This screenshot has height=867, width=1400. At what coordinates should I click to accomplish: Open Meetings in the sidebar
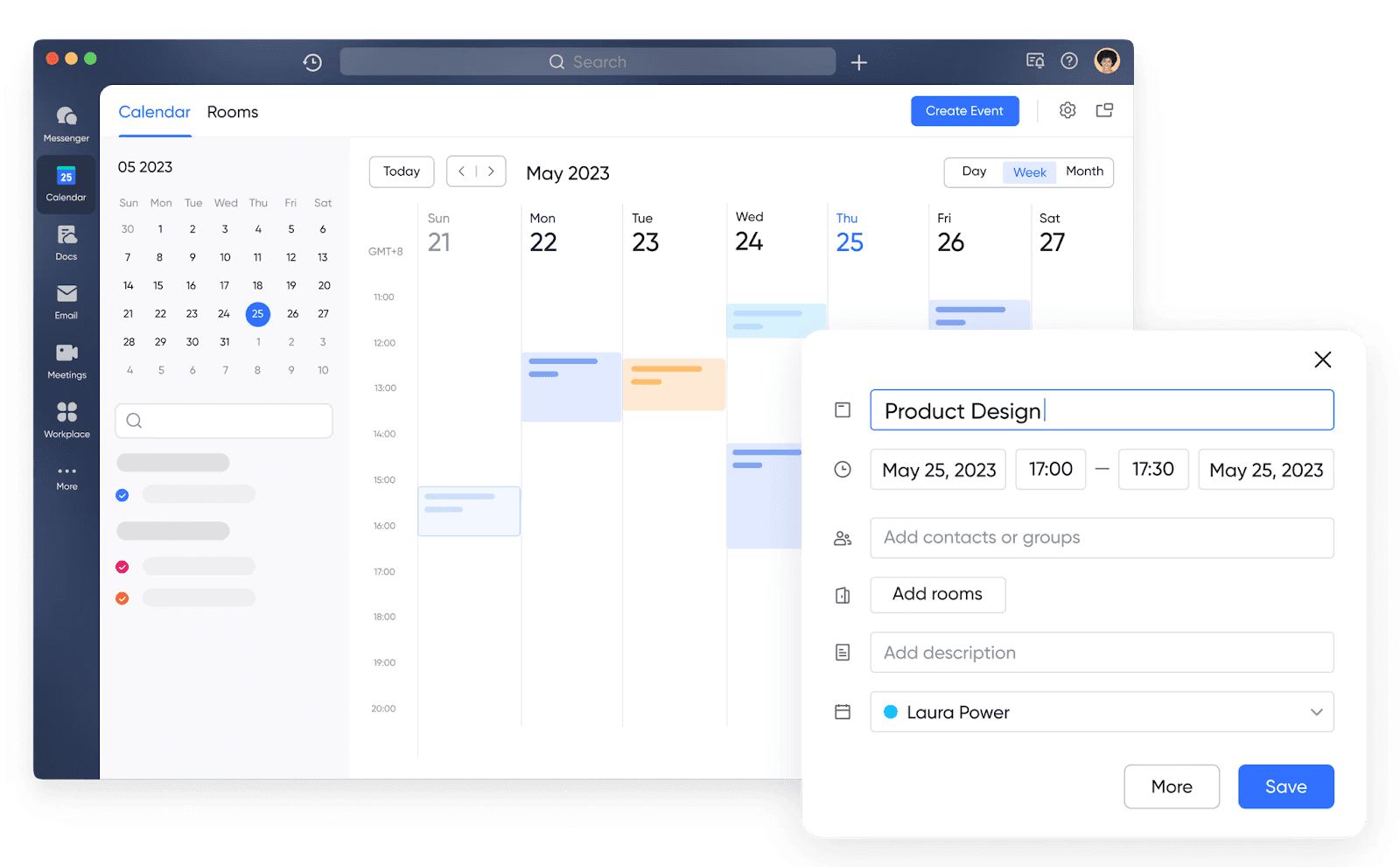pyautogui.click(x=66, y=360)
